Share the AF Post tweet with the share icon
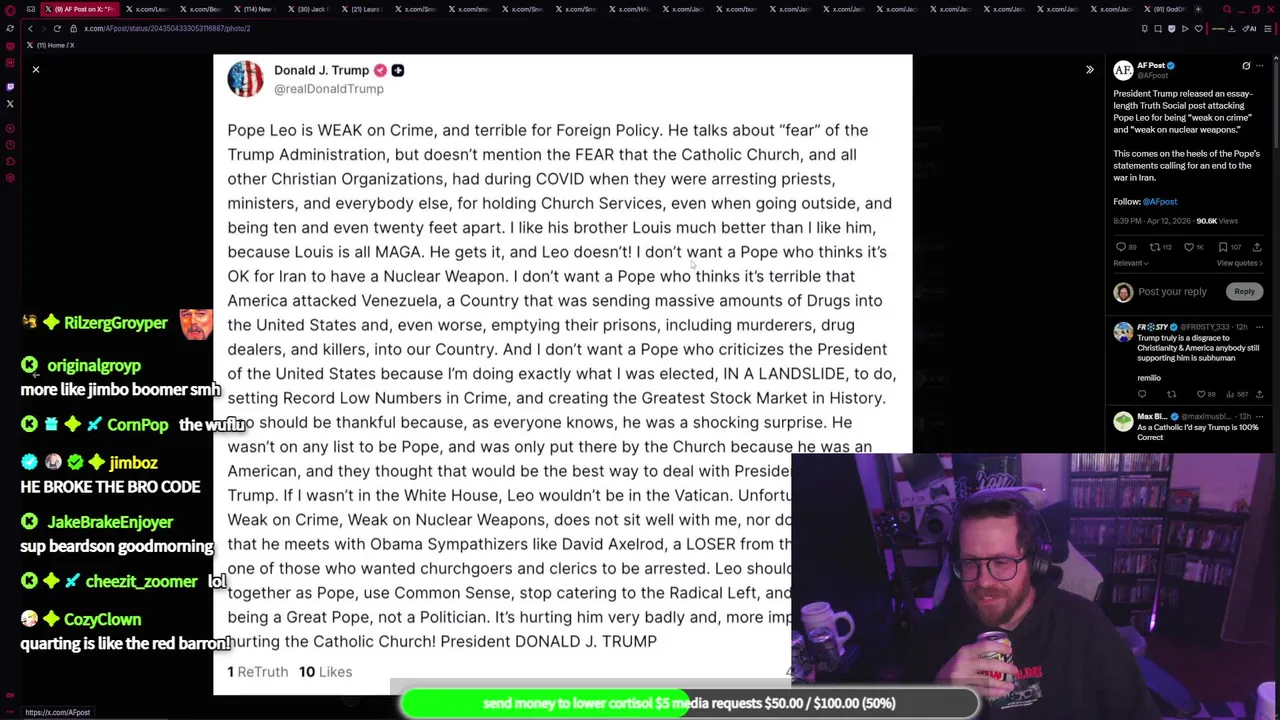1280x720 pixels. click(1257, 247)
